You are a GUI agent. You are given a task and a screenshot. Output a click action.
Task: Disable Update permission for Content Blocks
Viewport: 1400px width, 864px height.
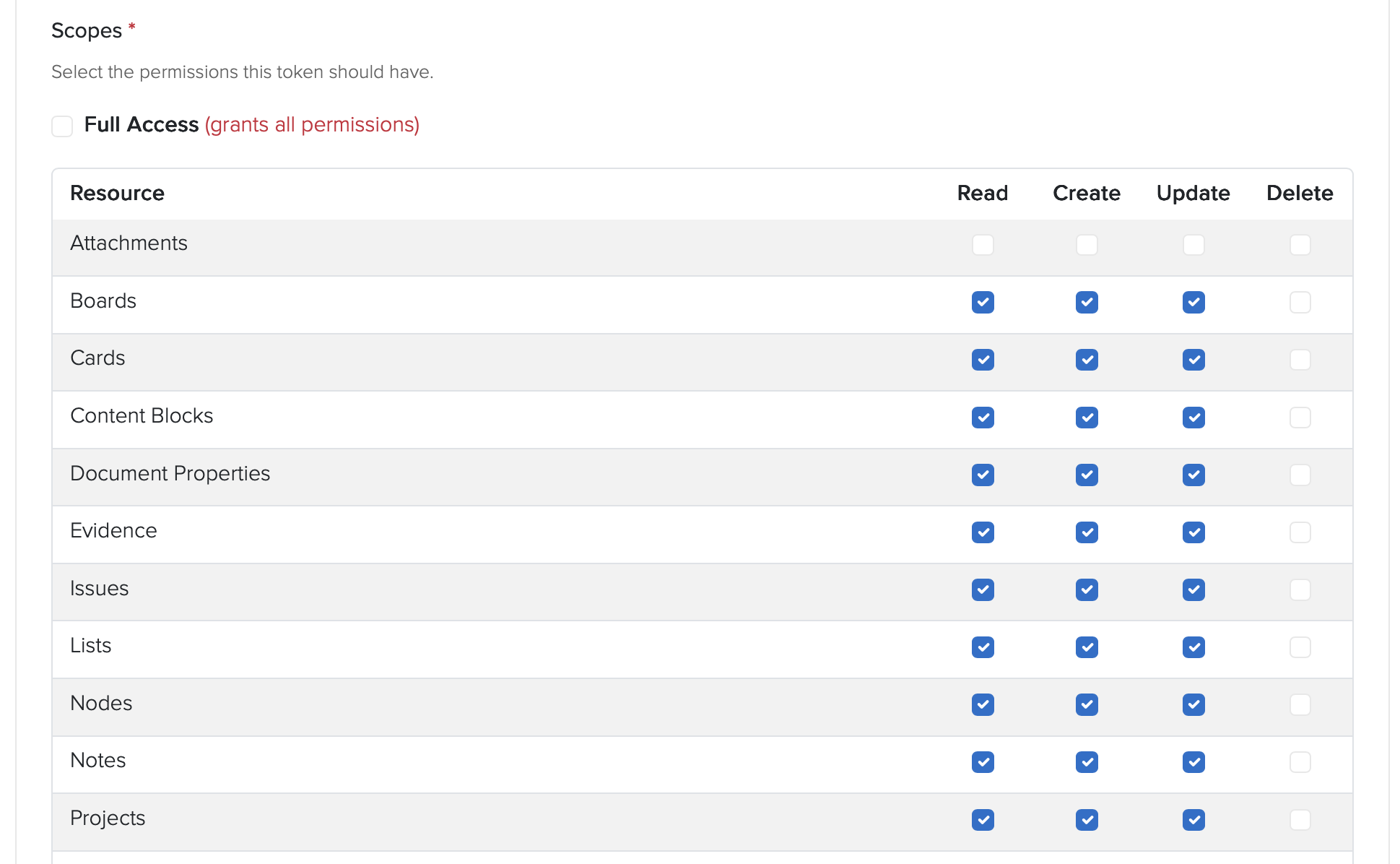click(1194, 418)
